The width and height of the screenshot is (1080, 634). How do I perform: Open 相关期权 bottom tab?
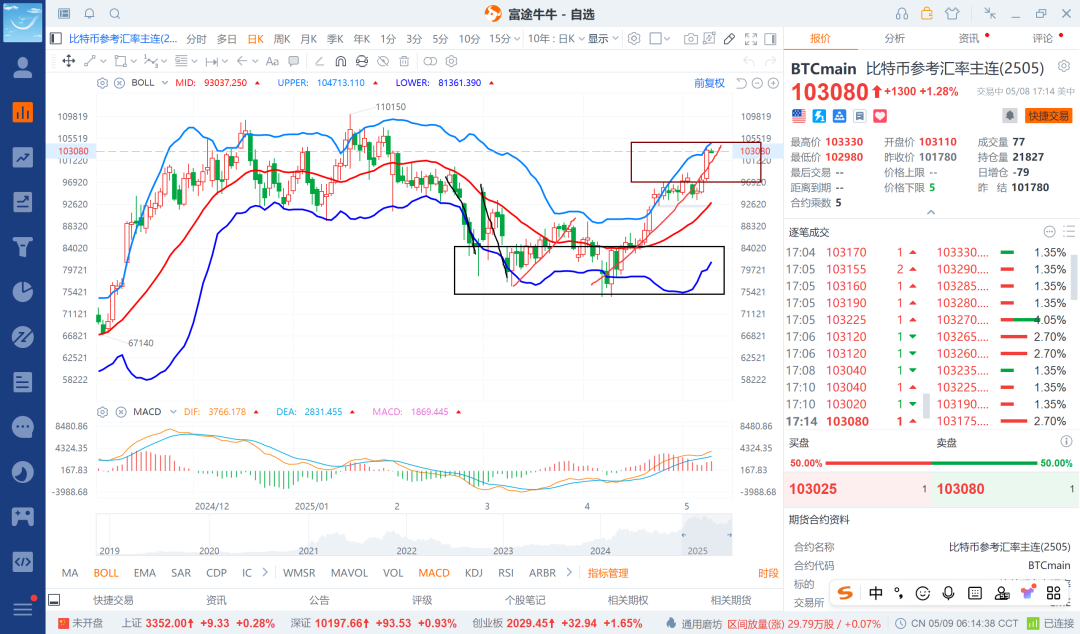tap(627, 600)
